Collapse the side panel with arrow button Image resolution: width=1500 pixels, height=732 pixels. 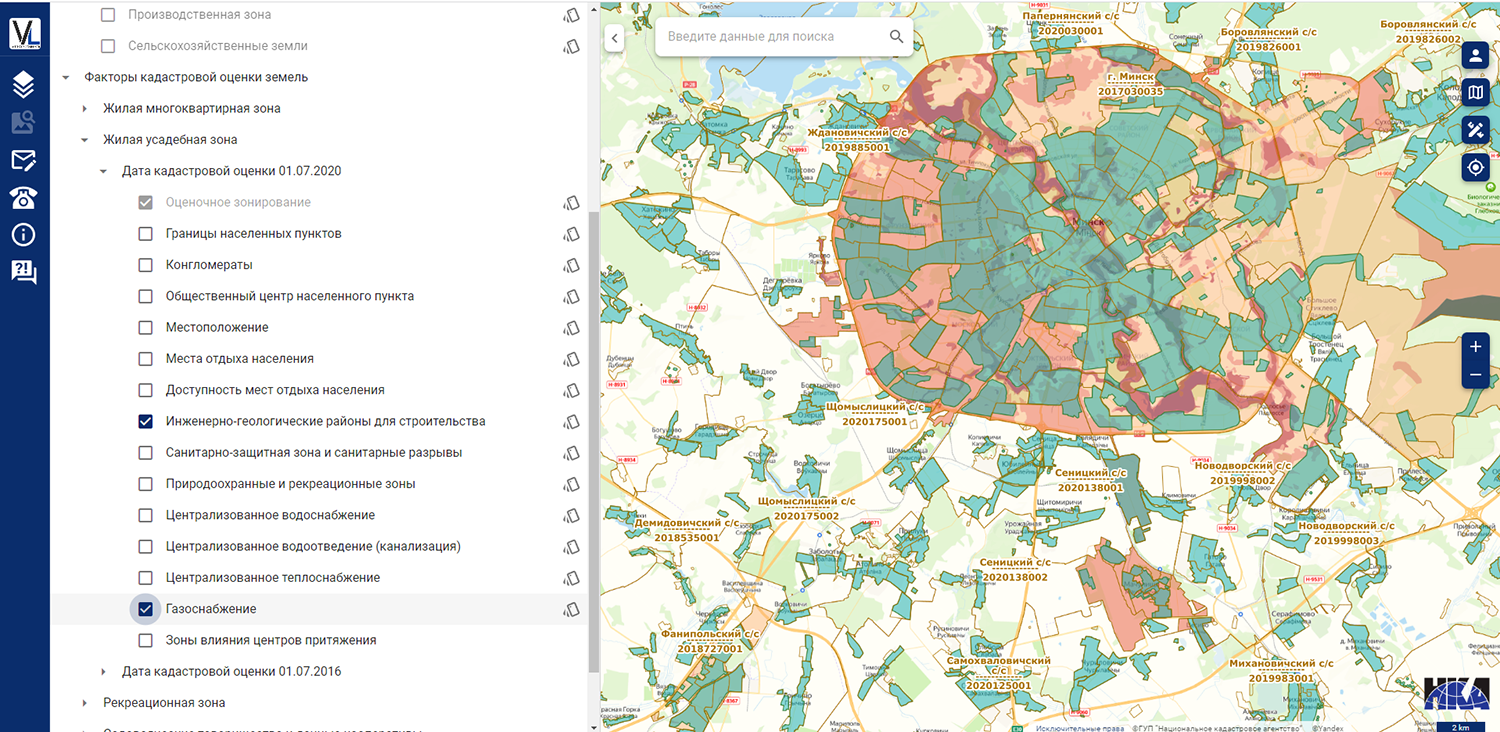click(614, 38)
